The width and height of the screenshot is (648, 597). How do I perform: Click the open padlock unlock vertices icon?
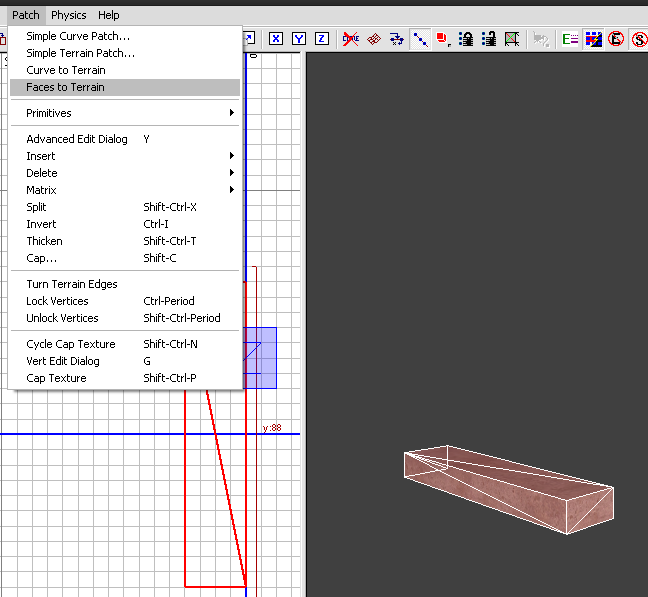click(x=489, y=39)
